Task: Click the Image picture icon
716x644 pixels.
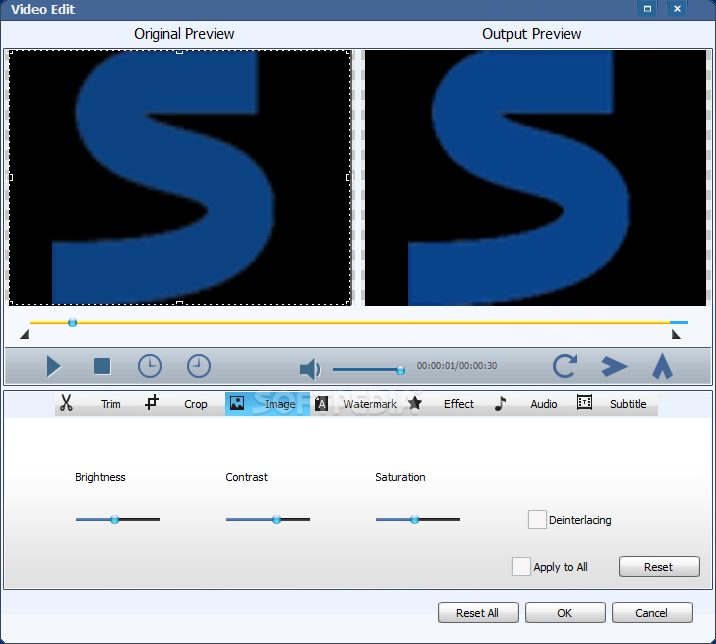Action: 237,403
